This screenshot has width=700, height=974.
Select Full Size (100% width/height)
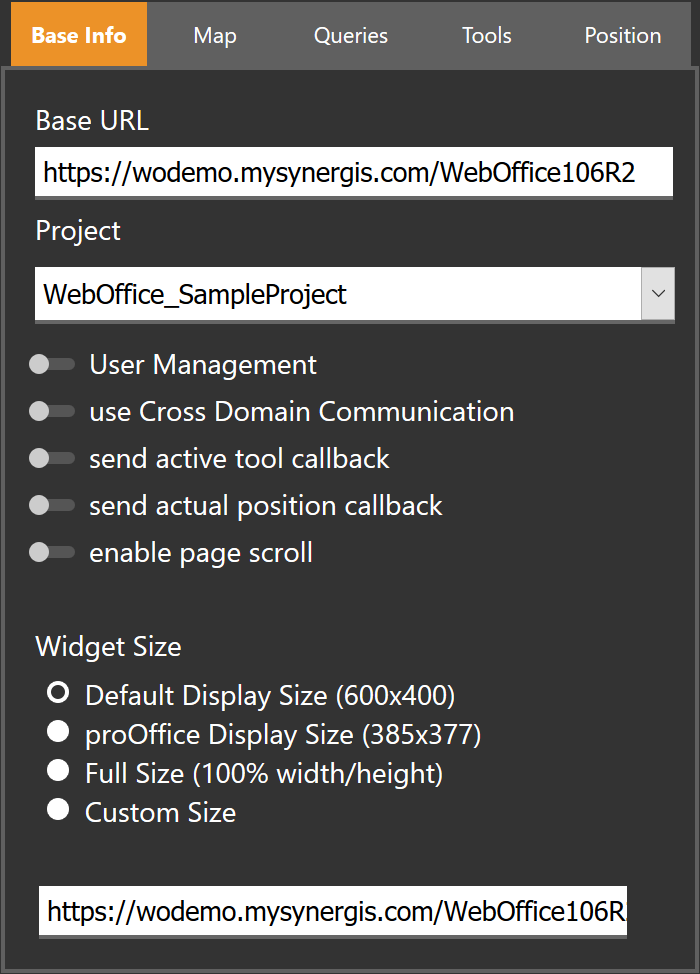click(x=57, y=770)
